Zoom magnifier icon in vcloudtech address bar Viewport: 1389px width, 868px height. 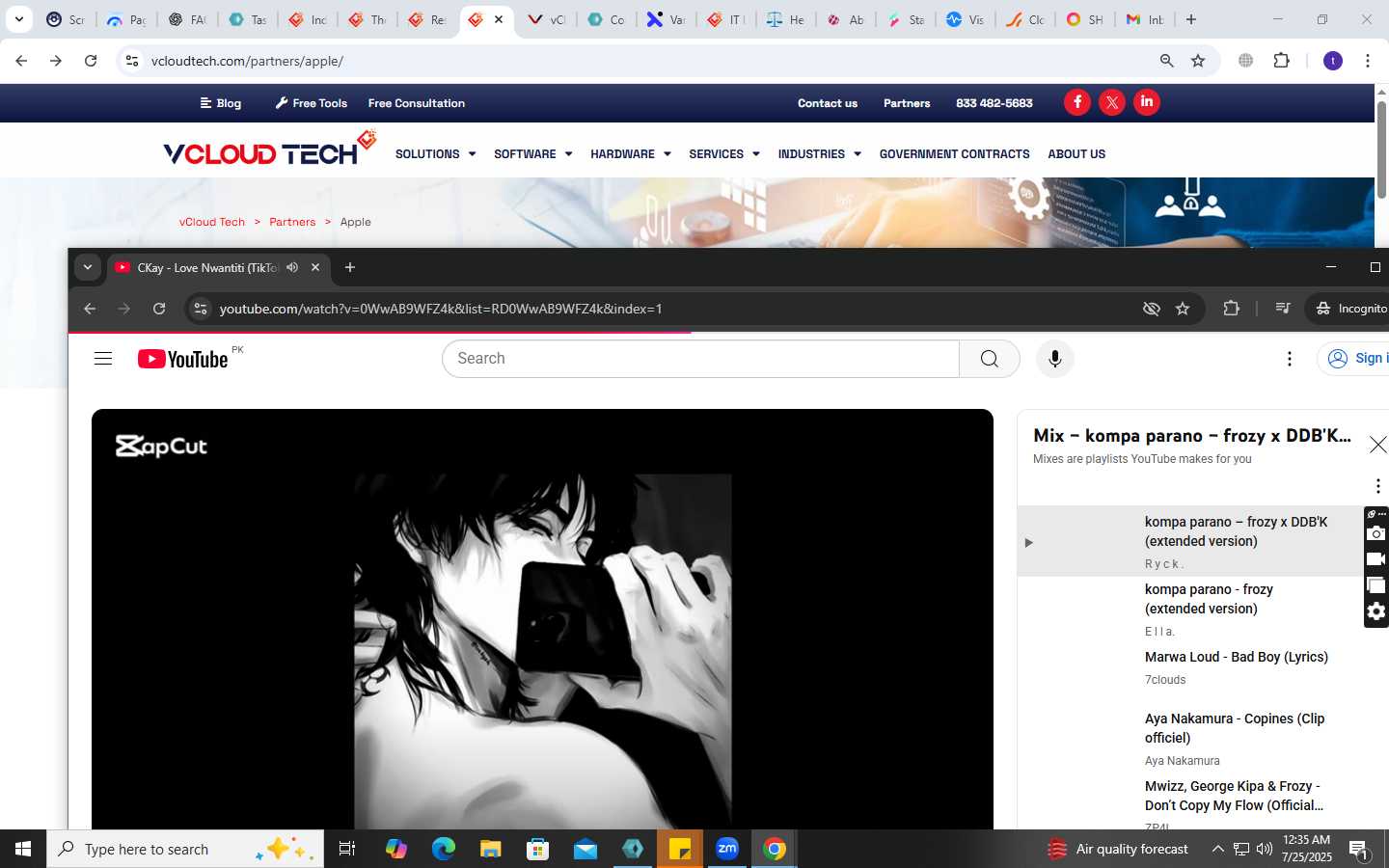(1166, 61)
